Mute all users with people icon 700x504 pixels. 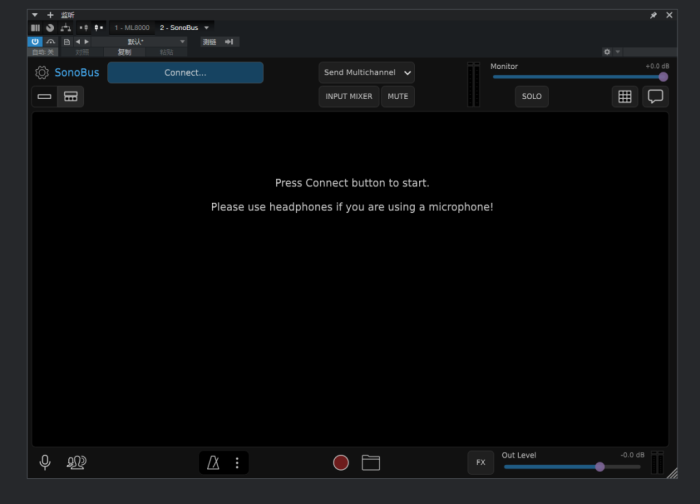(76, 462)
